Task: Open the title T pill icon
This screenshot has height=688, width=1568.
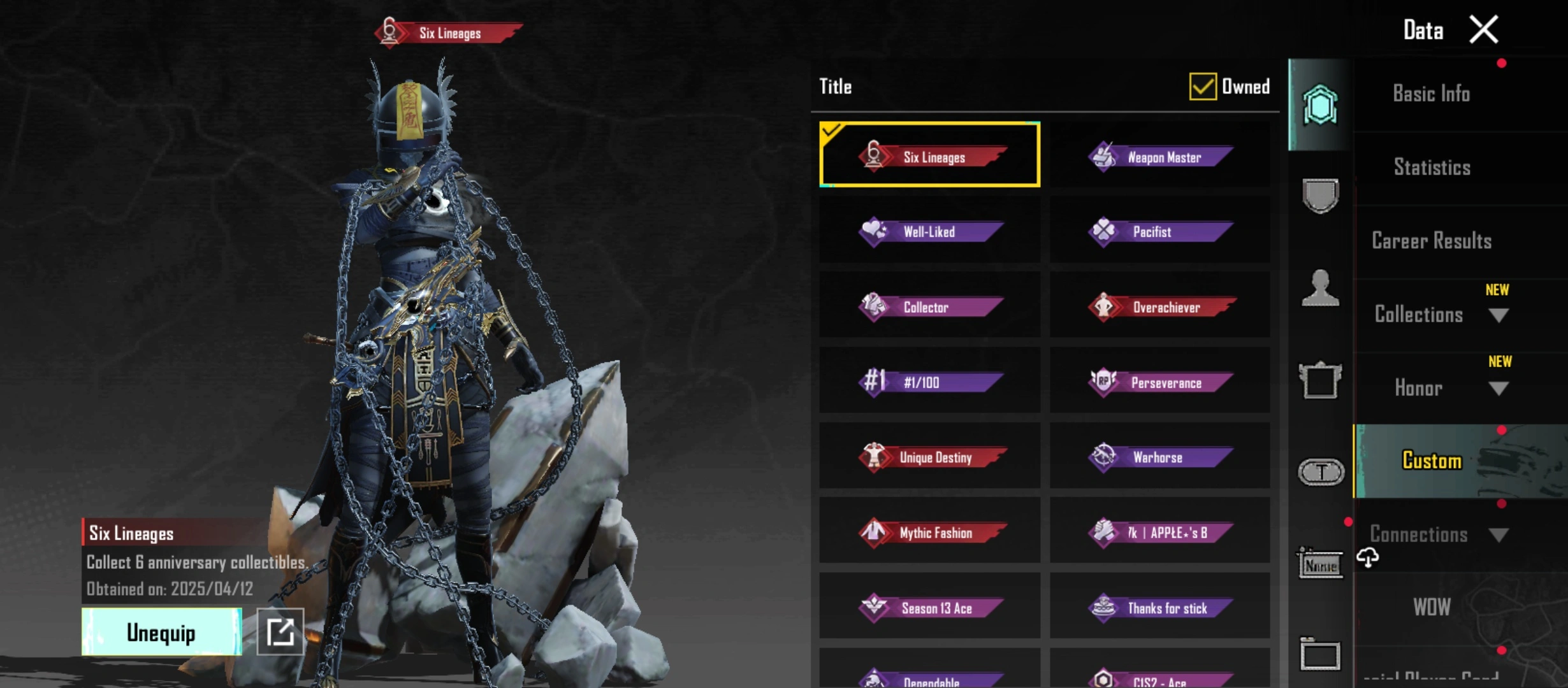Action: coord(1321,472)
